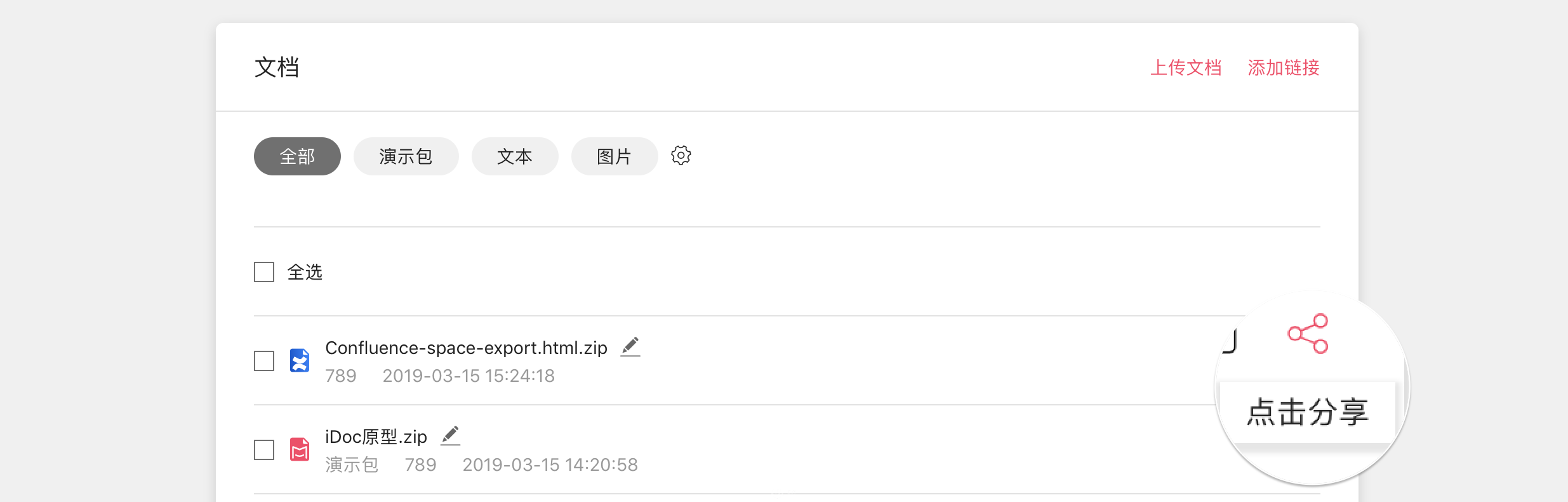Edit the Confluence-space-export.html.zip file name

(630, 347)
